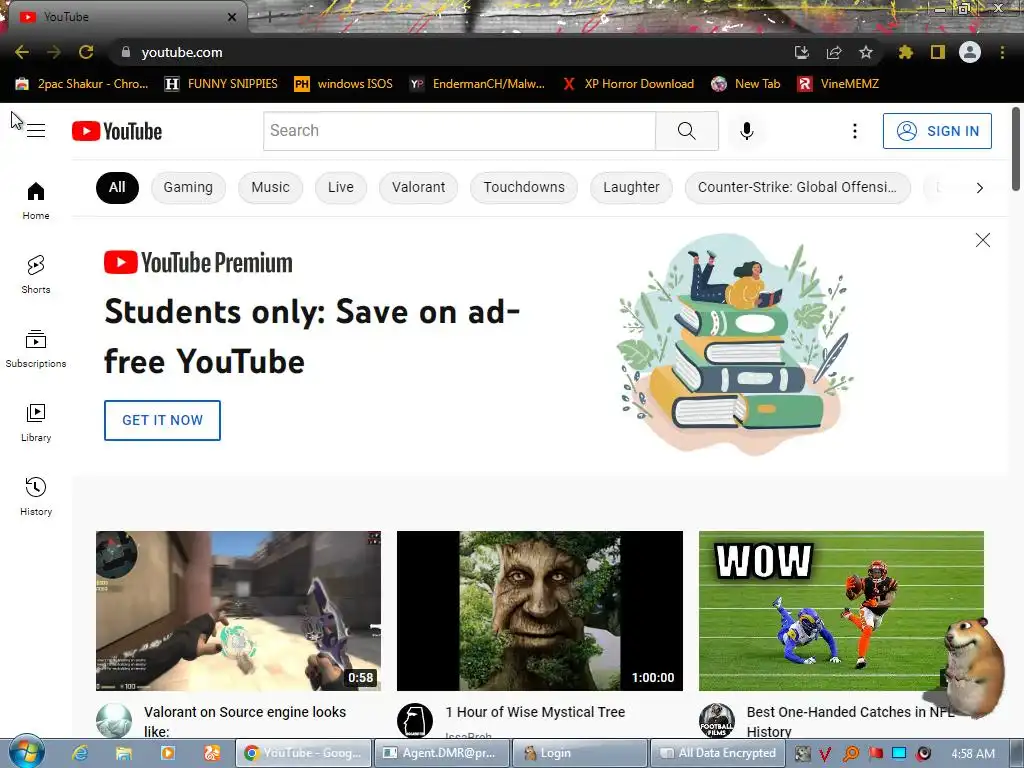The width and height of the screenshot is (1024, 768).
Task: Open the Football Films channel avatar
Action: pos(716,720)
